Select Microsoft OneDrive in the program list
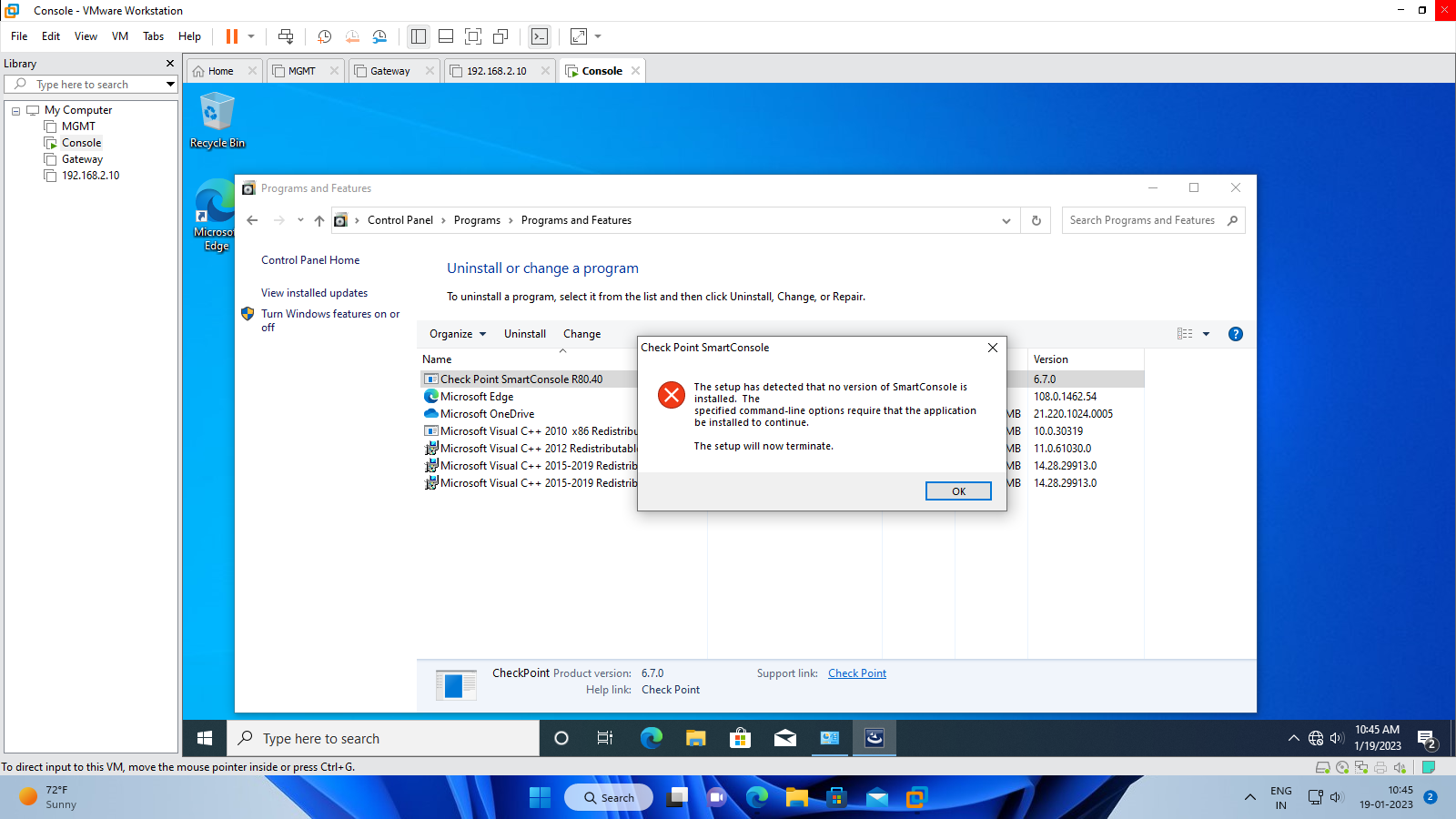This screenshot has width=1456, height=819. tap(488, 414)
